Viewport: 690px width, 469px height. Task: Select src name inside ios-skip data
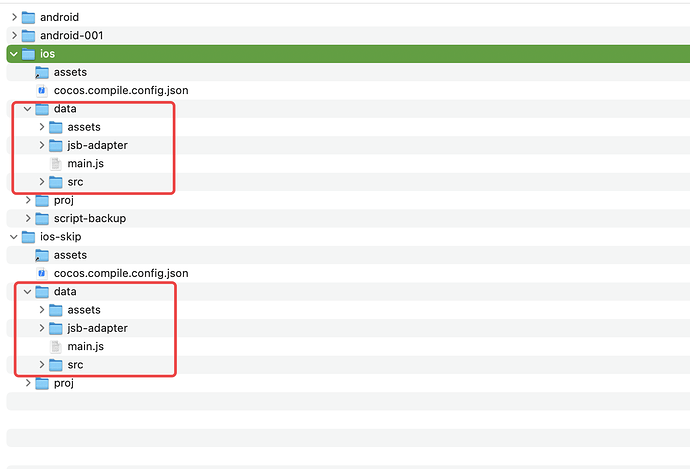[75, 365]
